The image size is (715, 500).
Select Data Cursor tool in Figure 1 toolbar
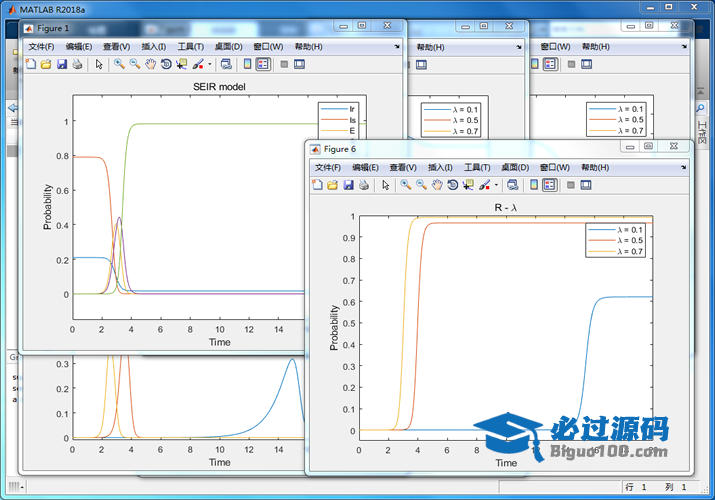coord(181,64)
